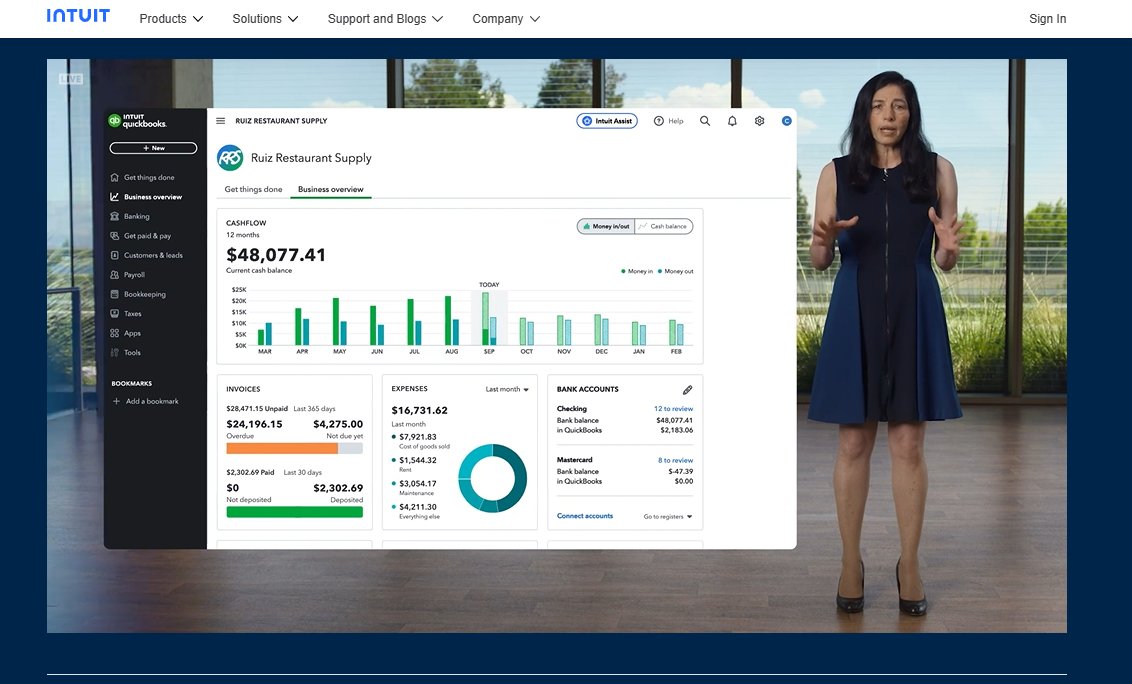Click the QuickBooks logo in sidebar
This screenshot has height=684, width=1132.
pos(137,121)
